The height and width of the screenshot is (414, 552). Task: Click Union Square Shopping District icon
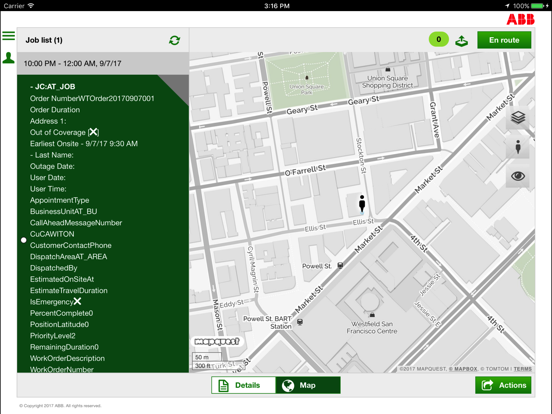tap(388, 70)
